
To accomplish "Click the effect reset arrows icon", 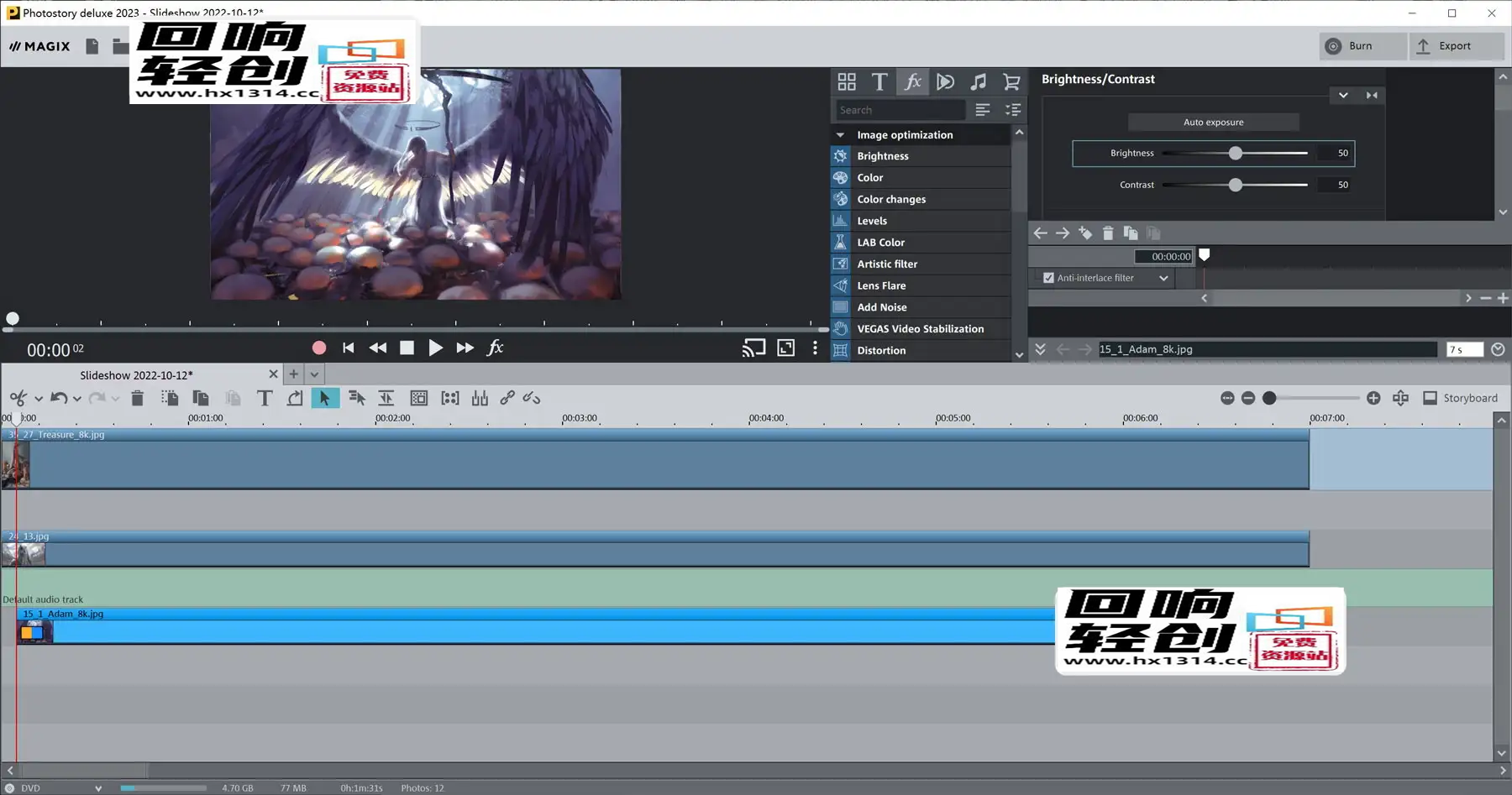I will click(1372, 95).
